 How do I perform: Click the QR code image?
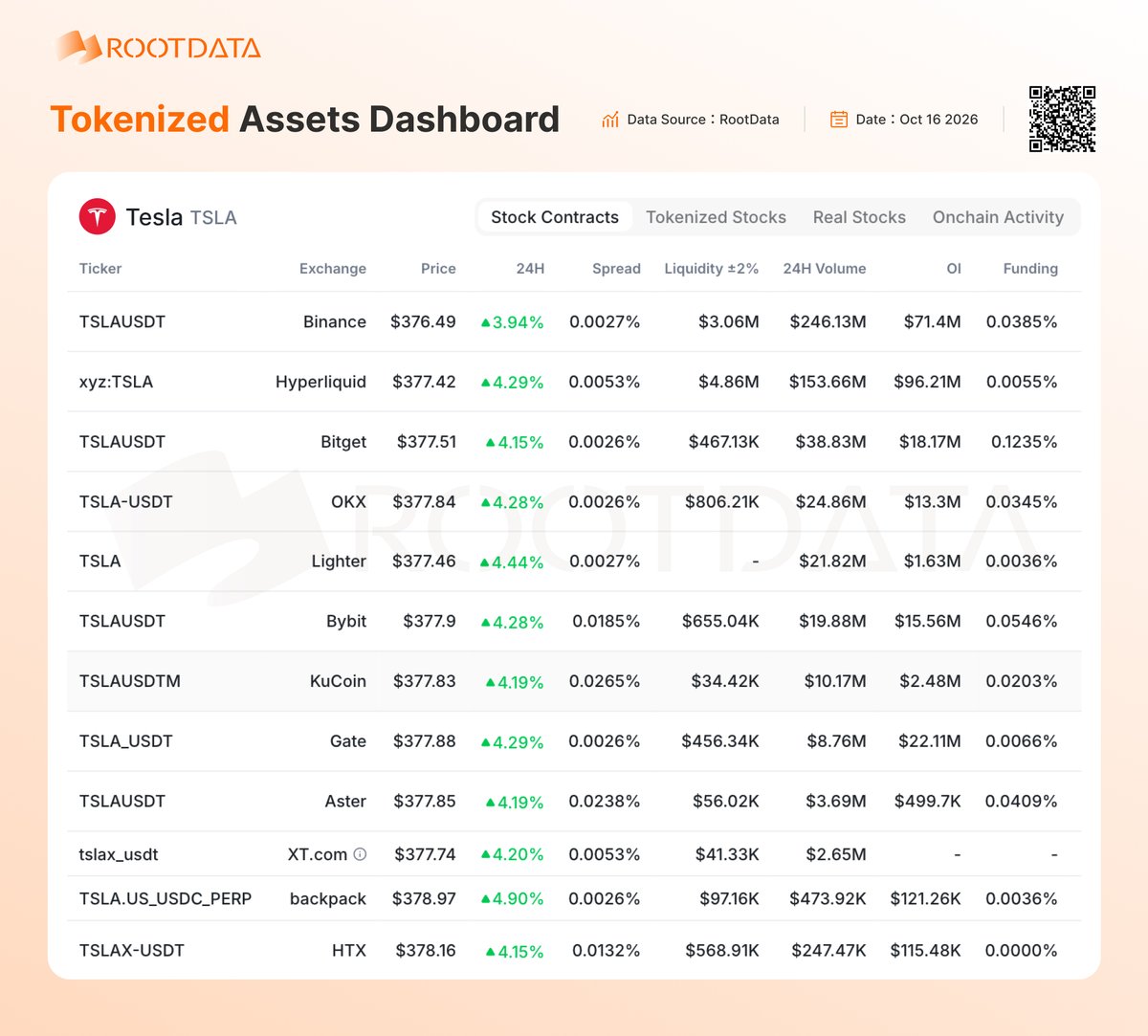coord(1062,119)
